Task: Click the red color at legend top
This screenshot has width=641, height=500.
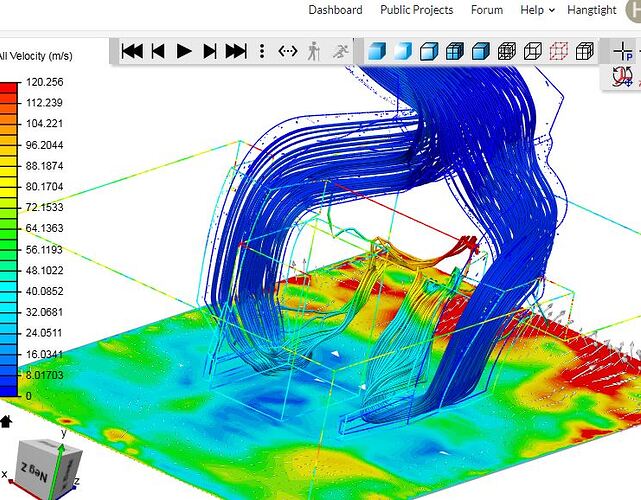Action: point(9,87)
